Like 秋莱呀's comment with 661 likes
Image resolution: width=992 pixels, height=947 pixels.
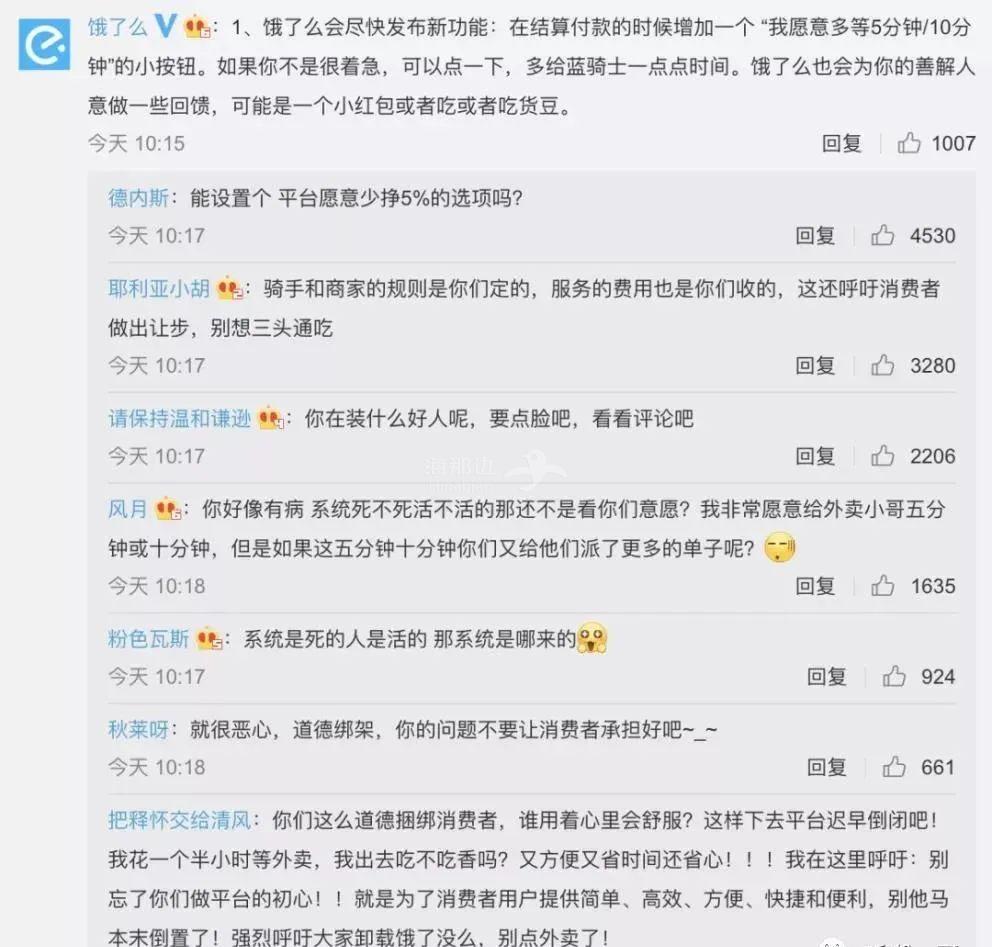(x=894, y=767)
